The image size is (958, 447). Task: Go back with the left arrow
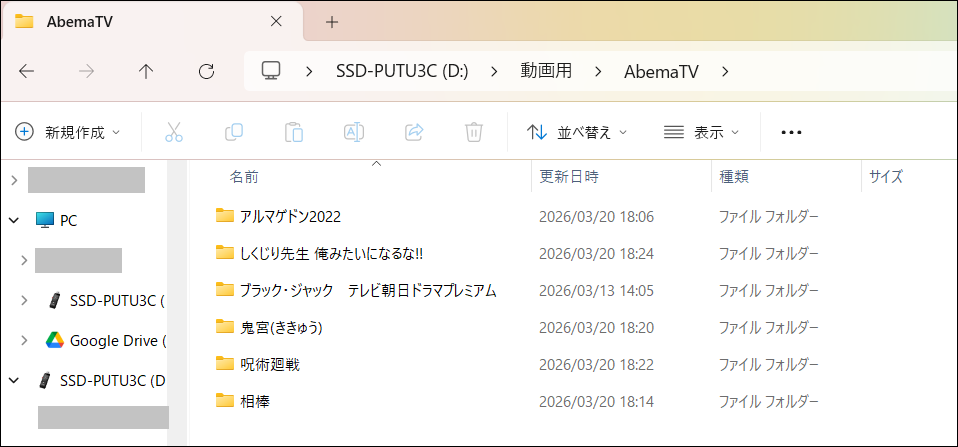pos(26,72)
